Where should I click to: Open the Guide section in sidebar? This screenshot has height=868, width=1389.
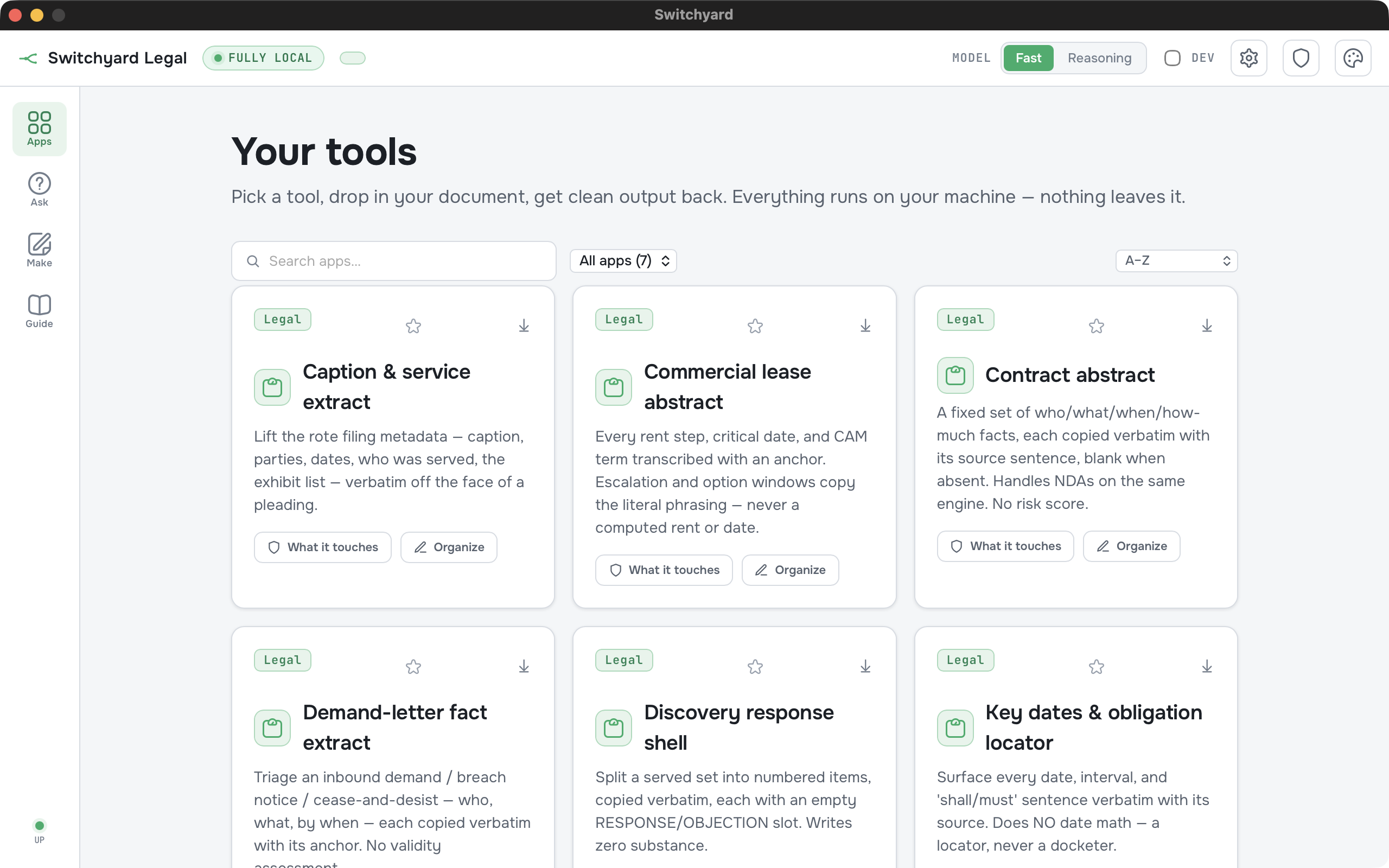tap(40, 311)
